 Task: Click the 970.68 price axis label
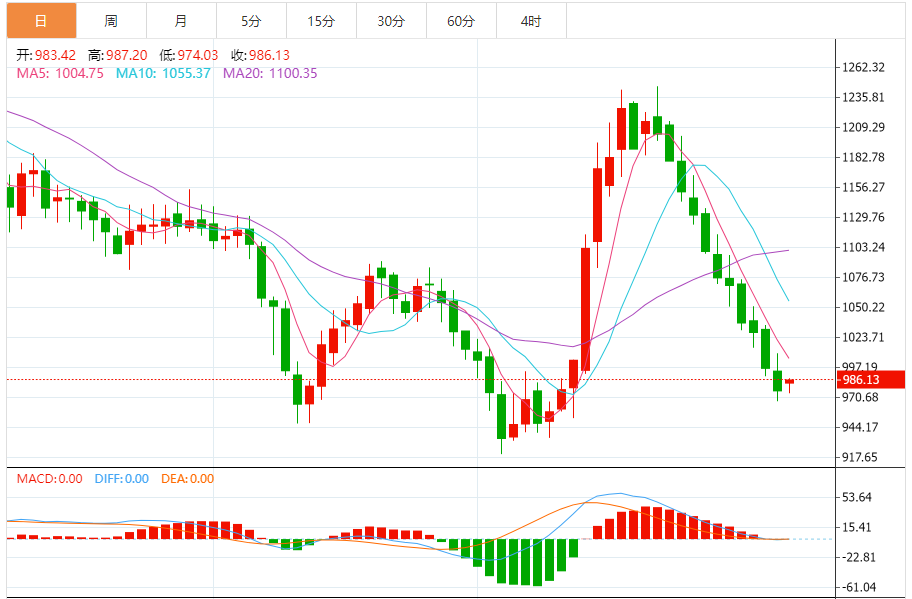(x=860, y=397)
